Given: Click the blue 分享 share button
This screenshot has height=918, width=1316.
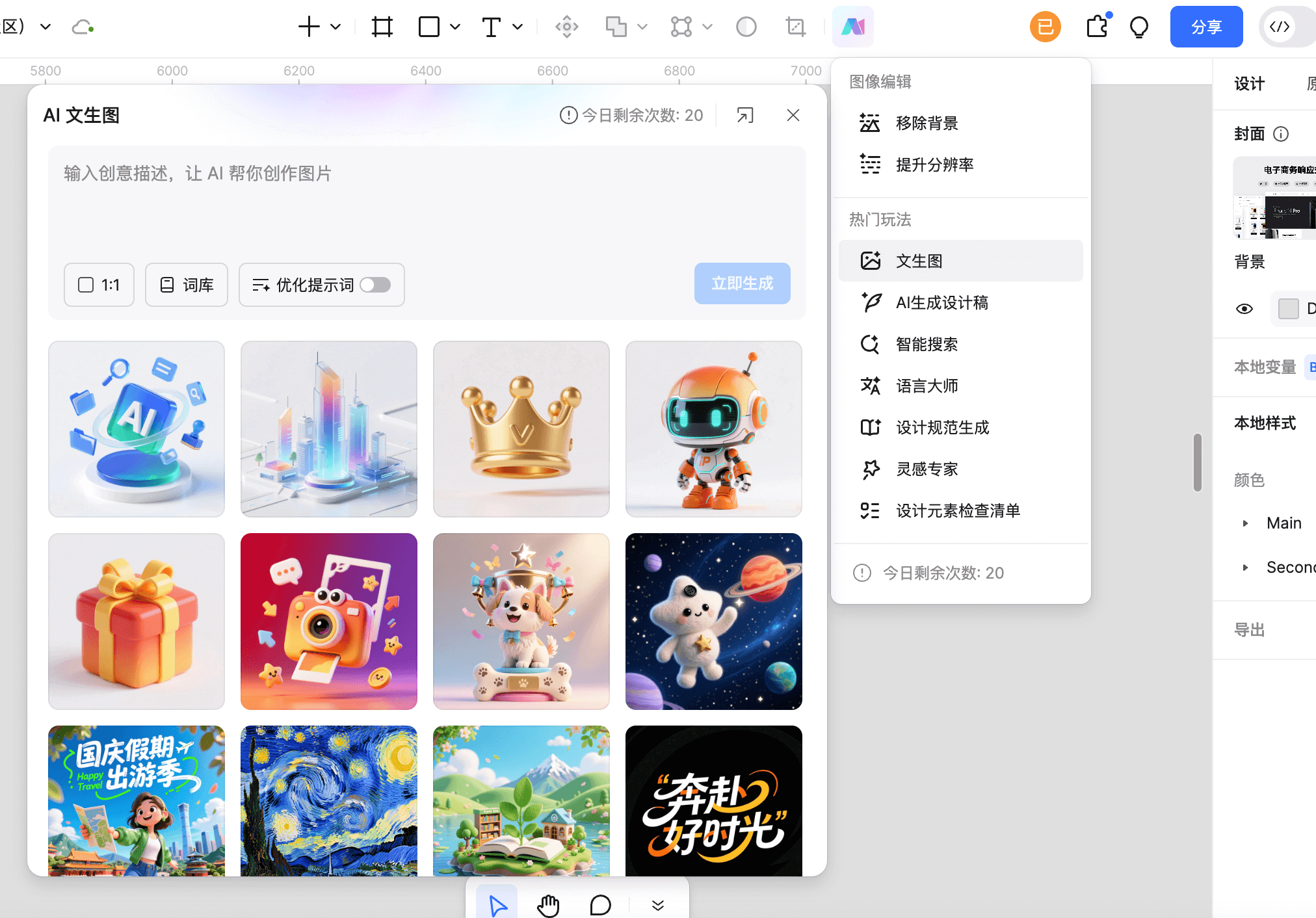Looking at the screenshot, I should point(1206,27).
